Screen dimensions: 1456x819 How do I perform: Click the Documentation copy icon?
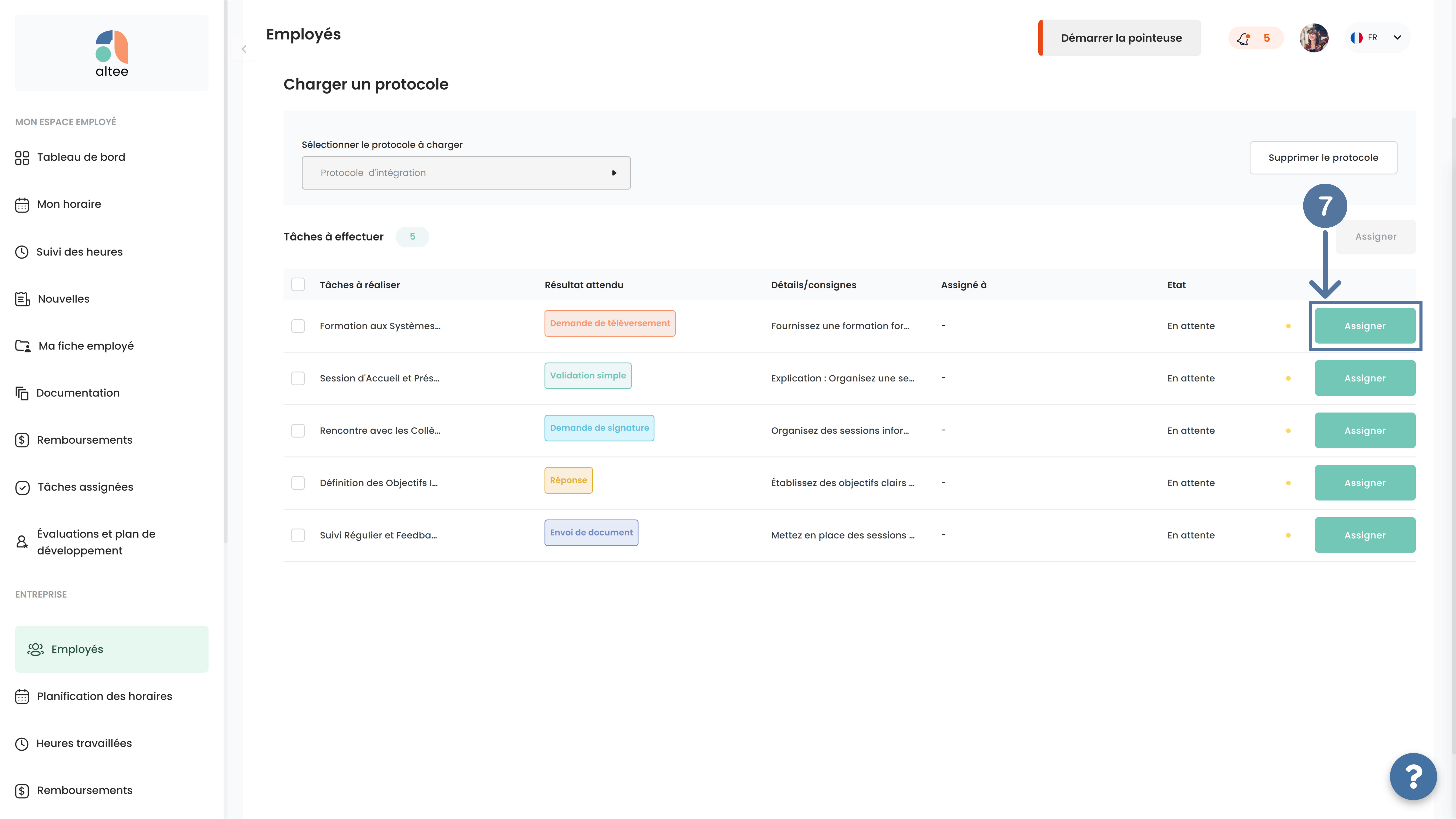22,393
